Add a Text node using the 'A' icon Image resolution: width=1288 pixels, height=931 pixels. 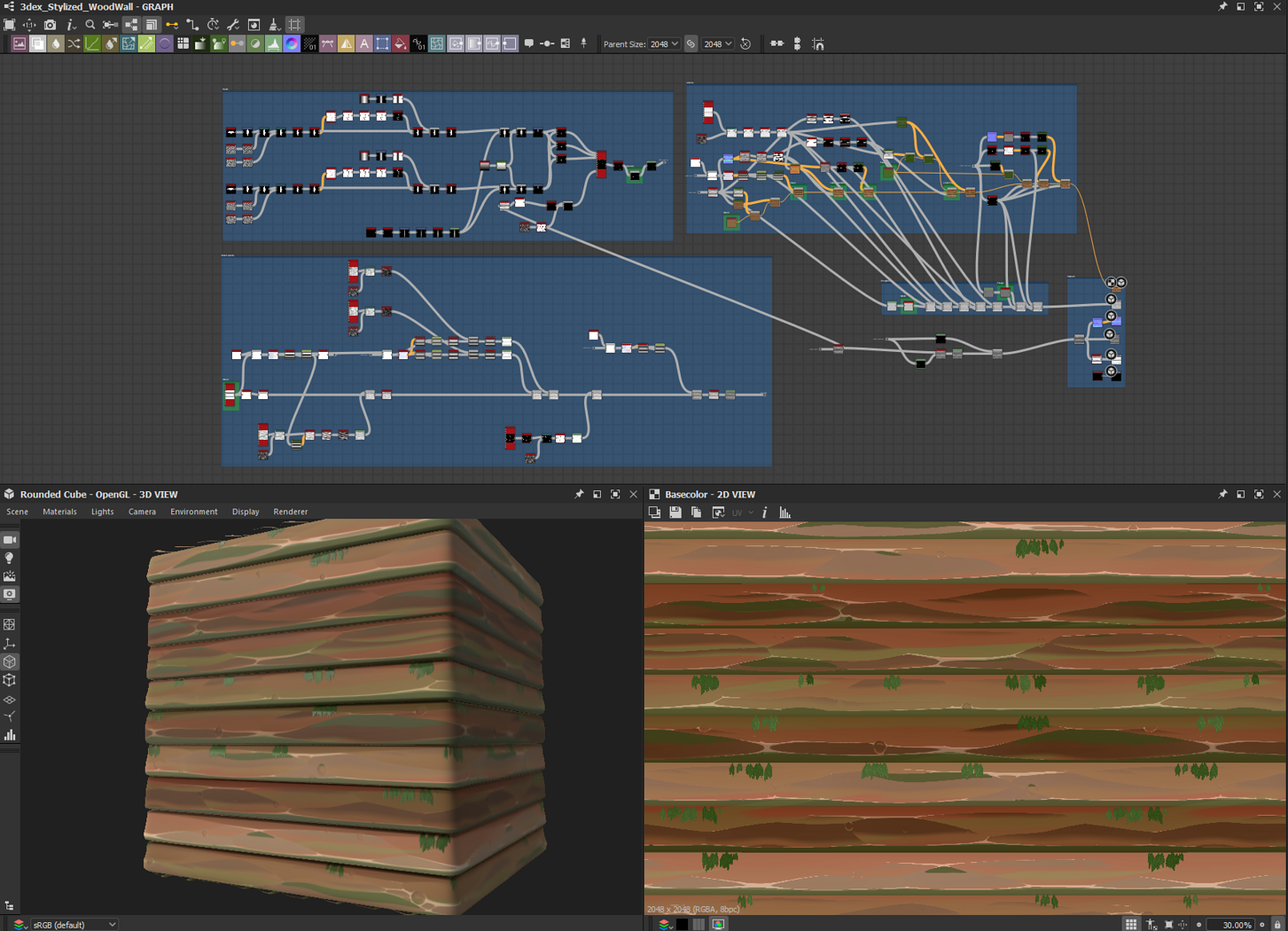point(363,43)
